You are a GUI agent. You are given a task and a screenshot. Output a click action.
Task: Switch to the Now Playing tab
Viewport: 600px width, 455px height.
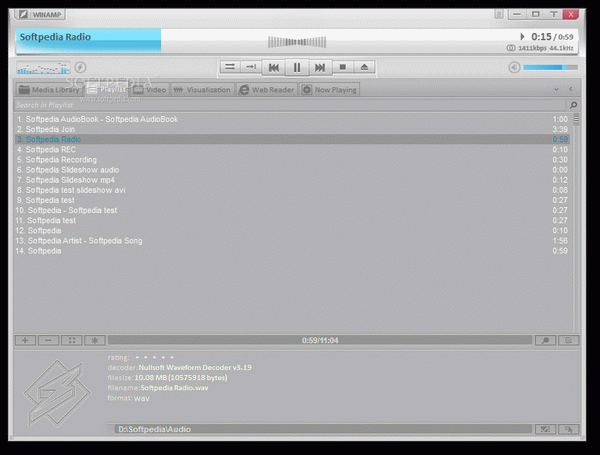point(329,90)
